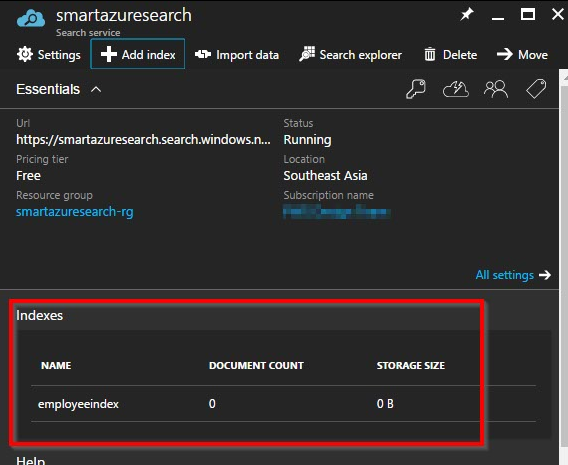Viewport: 568px width, 465px height.
Task: Delete the search service
Action: (450, 55)
